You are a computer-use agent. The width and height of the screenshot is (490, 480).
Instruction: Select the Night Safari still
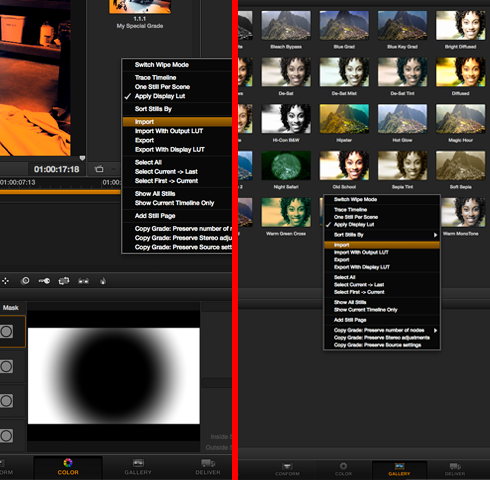[x=286, y=165]
